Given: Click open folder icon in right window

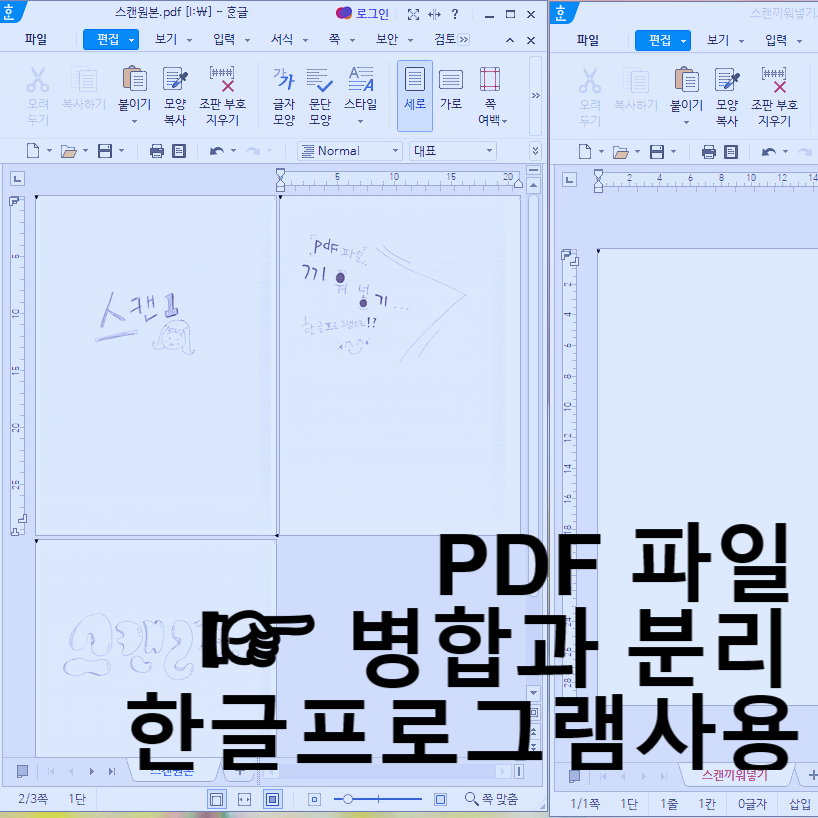Looking at the screenshot, I should (x=620, y=153).
